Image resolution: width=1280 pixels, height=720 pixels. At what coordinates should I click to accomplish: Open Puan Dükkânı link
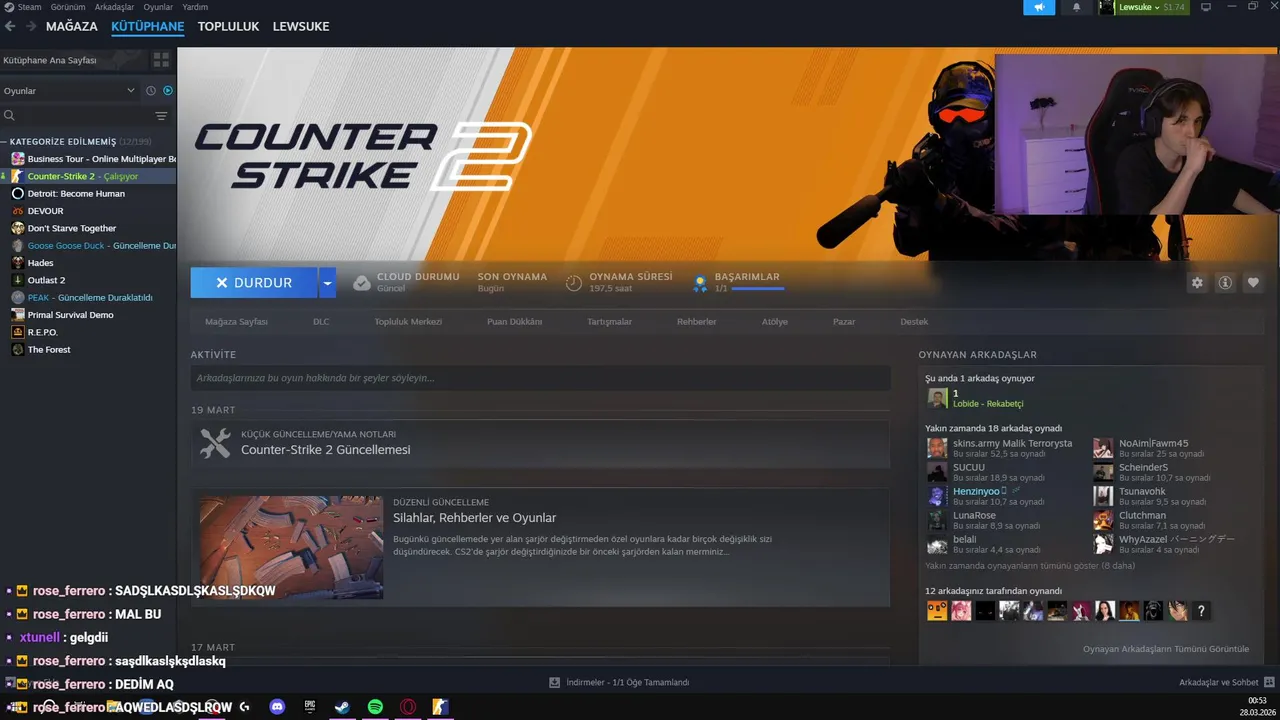coord(514,322)
